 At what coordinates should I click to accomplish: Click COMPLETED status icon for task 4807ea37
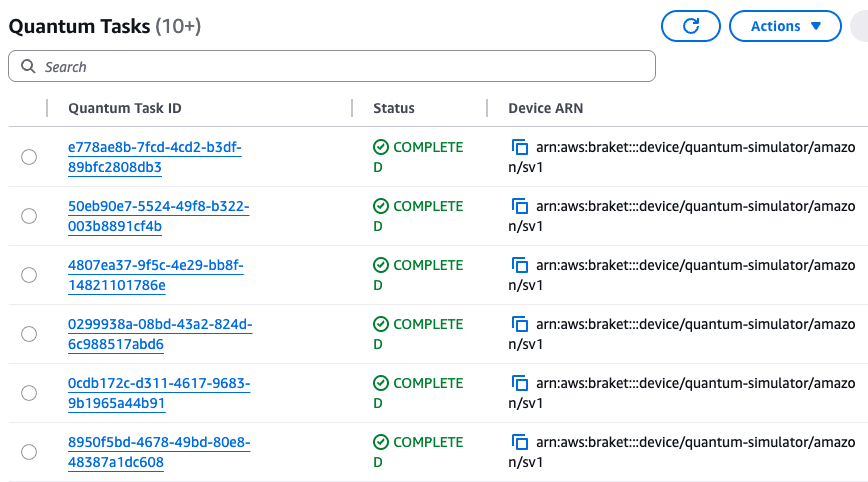[x=381, y=265]
